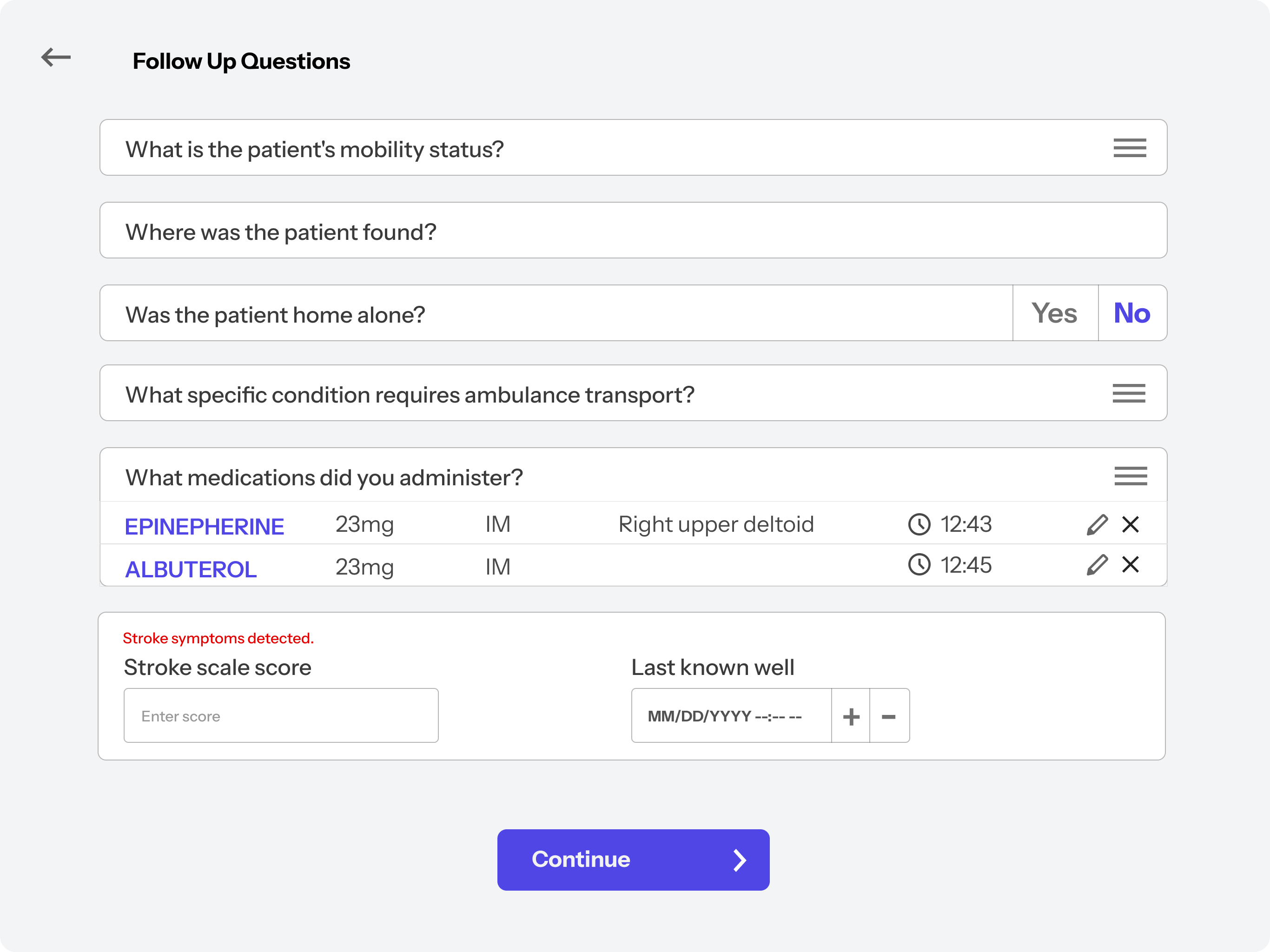Click the Enter score input field
Viewport: 1270px width, 952px height.
coord(281,715)
